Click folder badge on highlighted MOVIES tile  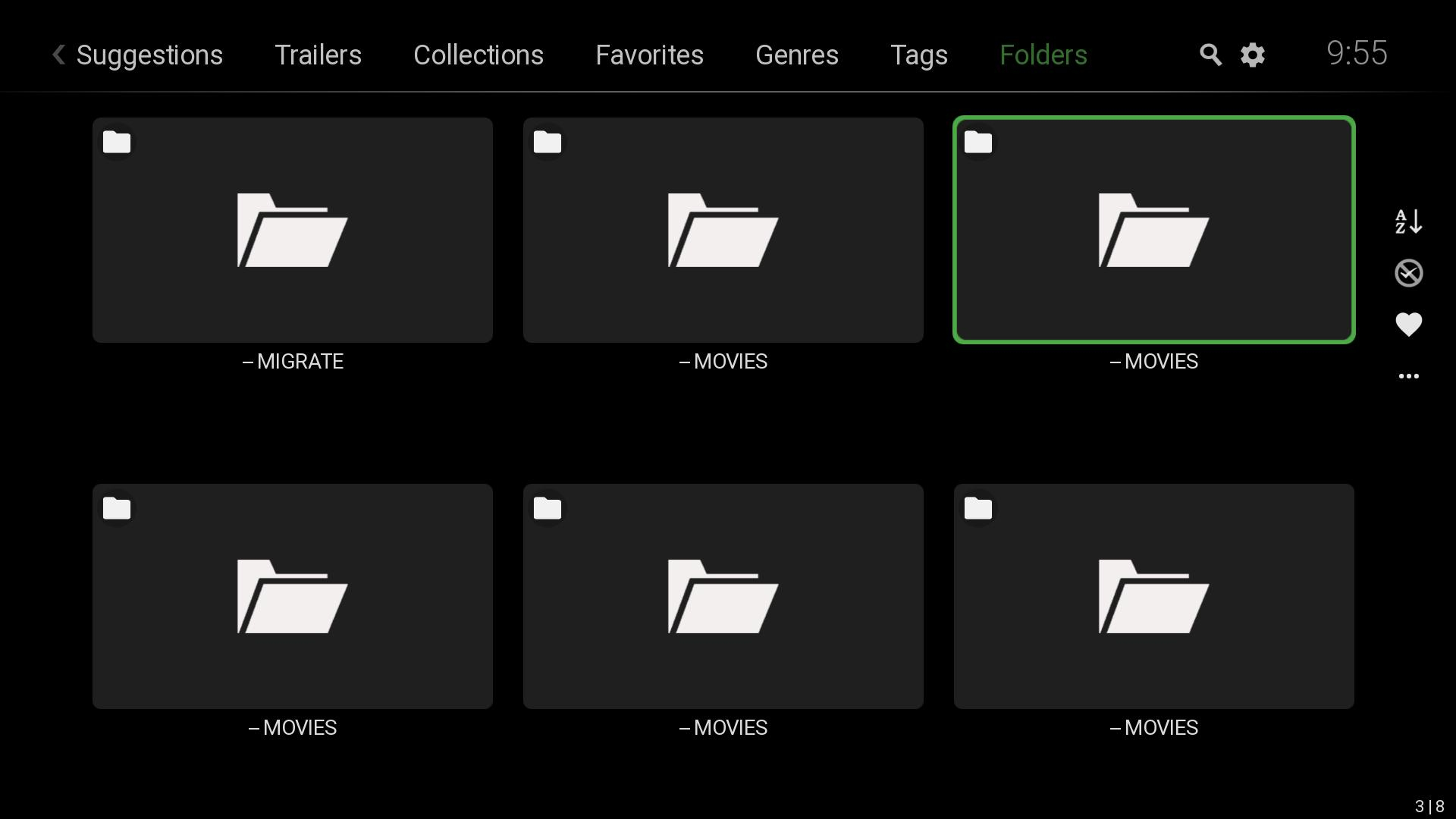point(978,143)
